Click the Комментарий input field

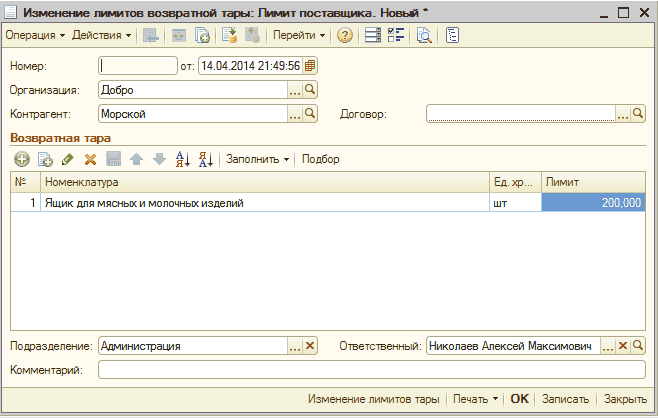pos(372,370)
